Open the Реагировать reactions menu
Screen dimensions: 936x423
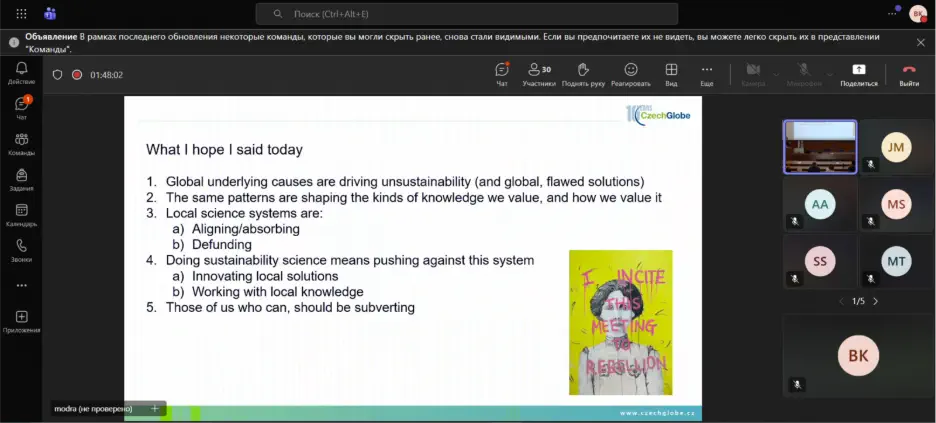pyautogui.click(x=631, y=74)
